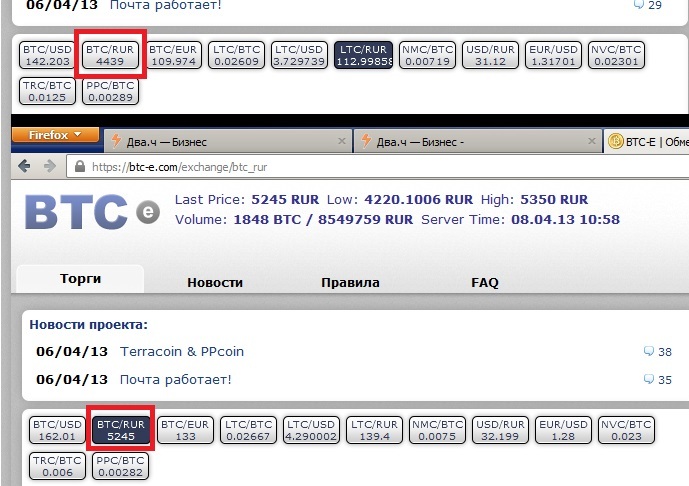Switch to the BTC-E tab
Screen dimensions: 689x486
click(646, 141)
